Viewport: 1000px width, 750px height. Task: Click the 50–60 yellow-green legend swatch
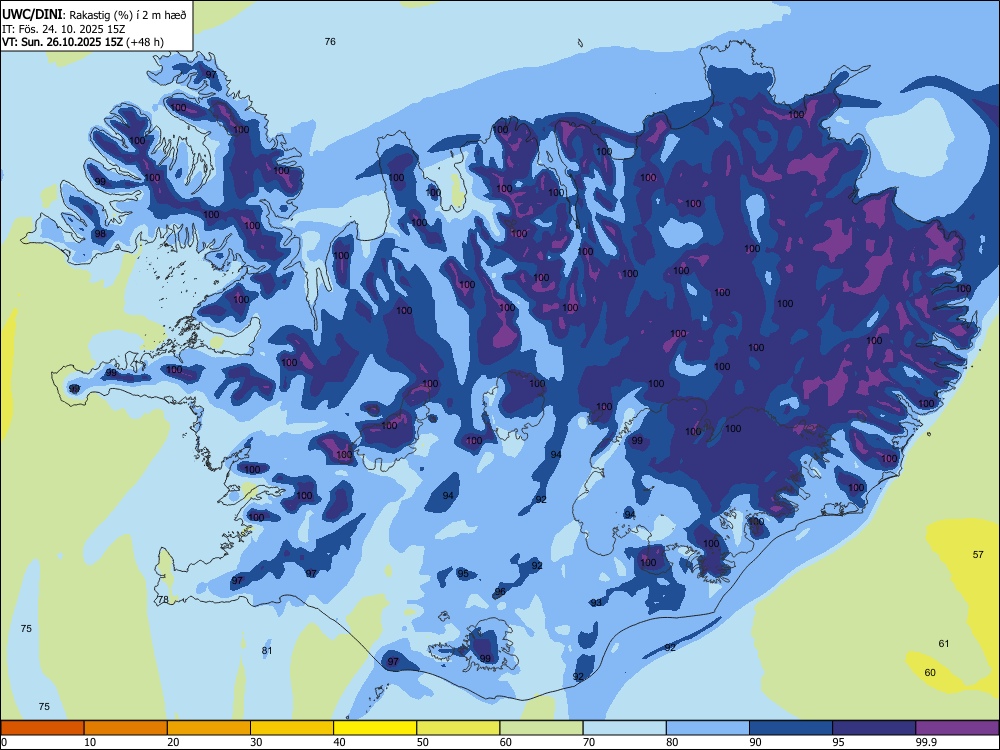(x=458, y=728)
